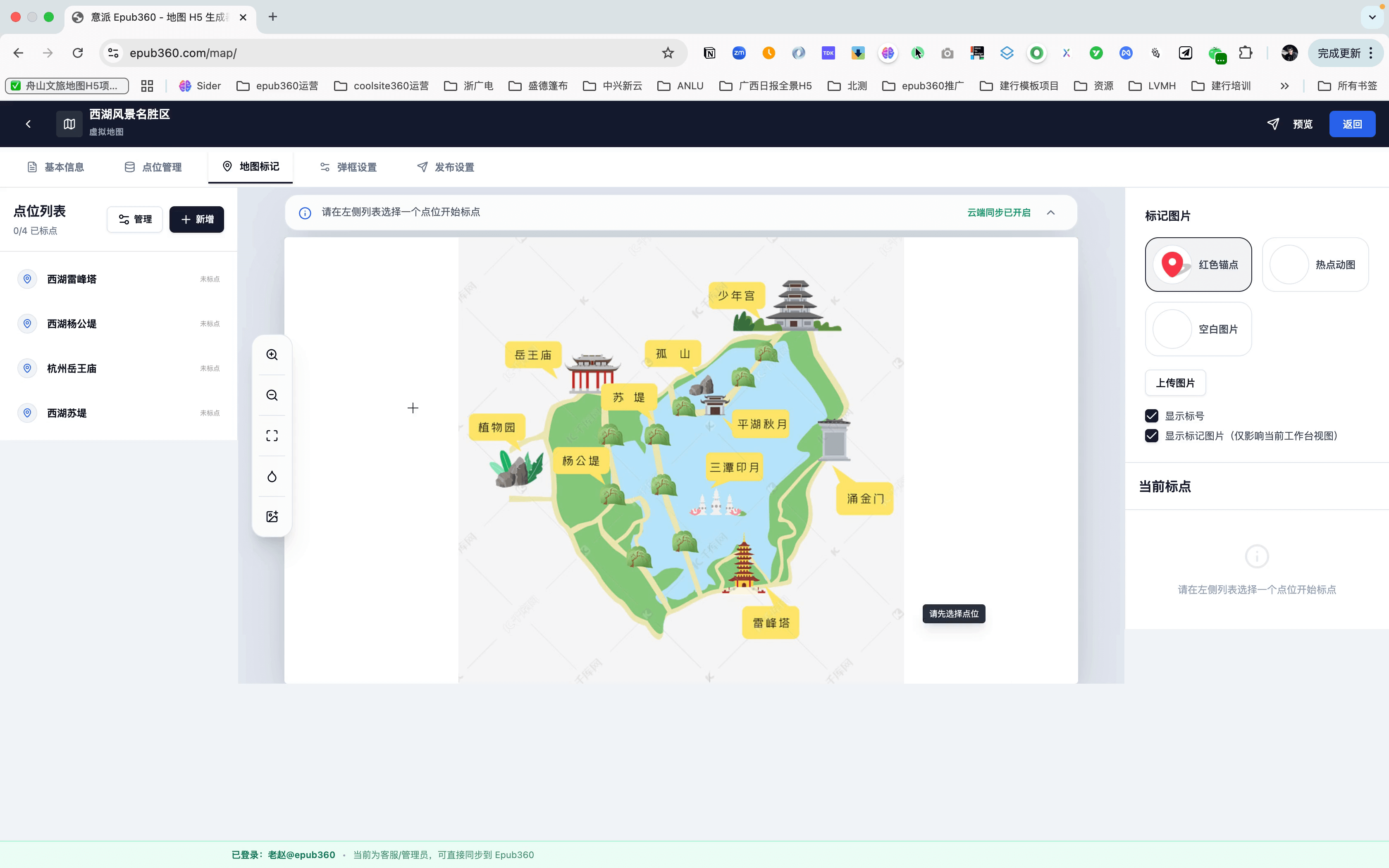Image resolution: width=1389 pixels, height=868 pixels.
Task: Uncheck the 显示标记图片 checkbox
Action: pyautogui.click(x=1151, y=436)
